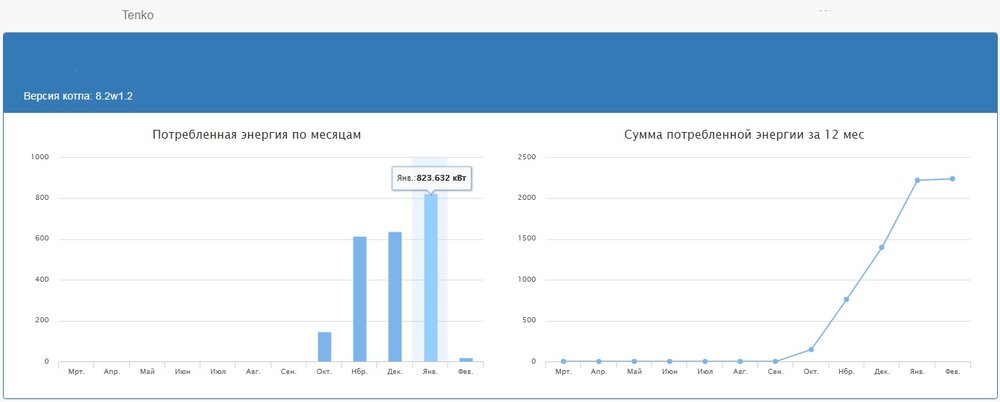Click the 'Июн' axis label under bar chart

click(182, 371)
